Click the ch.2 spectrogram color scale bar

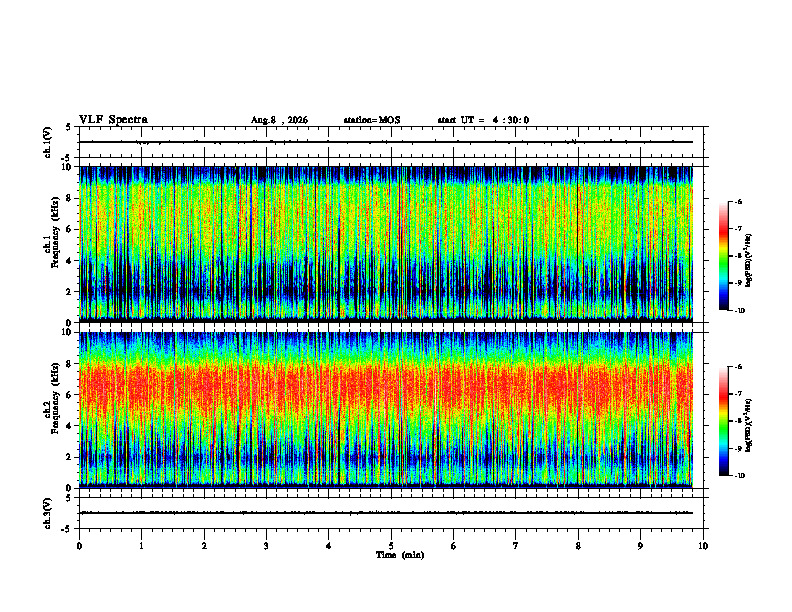click(723, 421)
